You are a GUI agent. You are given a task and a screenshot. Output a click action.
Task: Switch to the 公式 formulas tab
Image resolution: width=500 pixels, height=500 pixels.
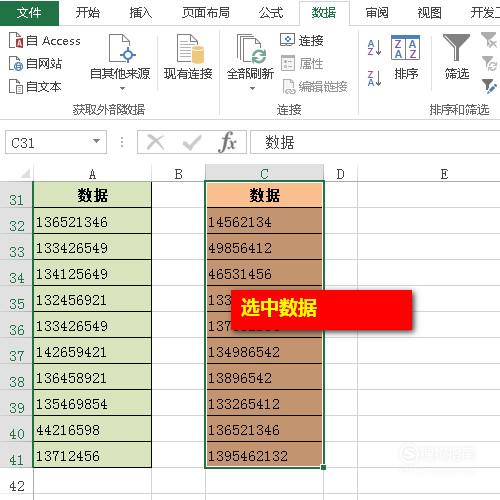(271, 13)
